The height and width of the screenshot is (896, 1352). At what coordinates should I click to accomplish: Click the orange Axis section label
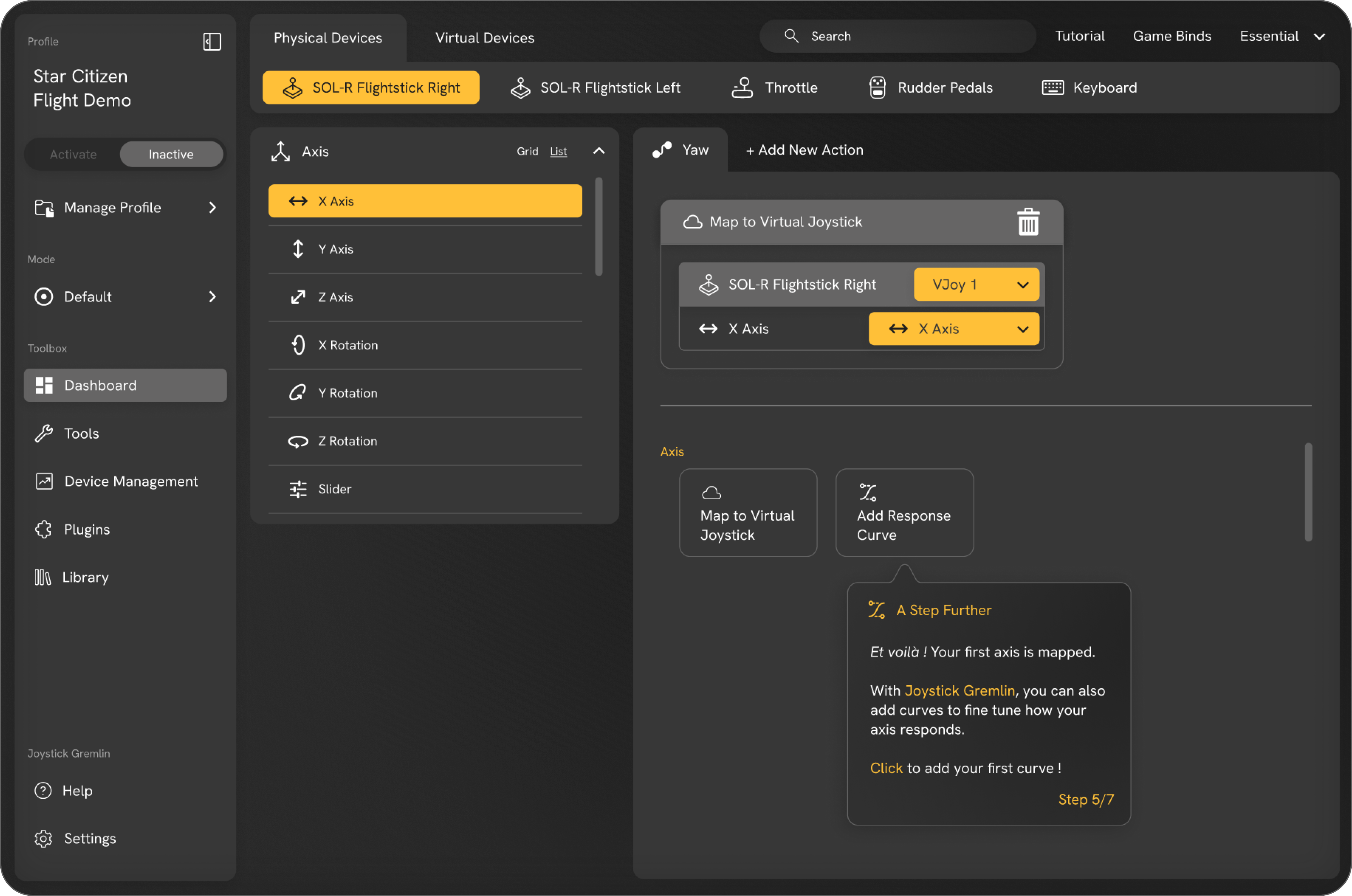[672, 452]
